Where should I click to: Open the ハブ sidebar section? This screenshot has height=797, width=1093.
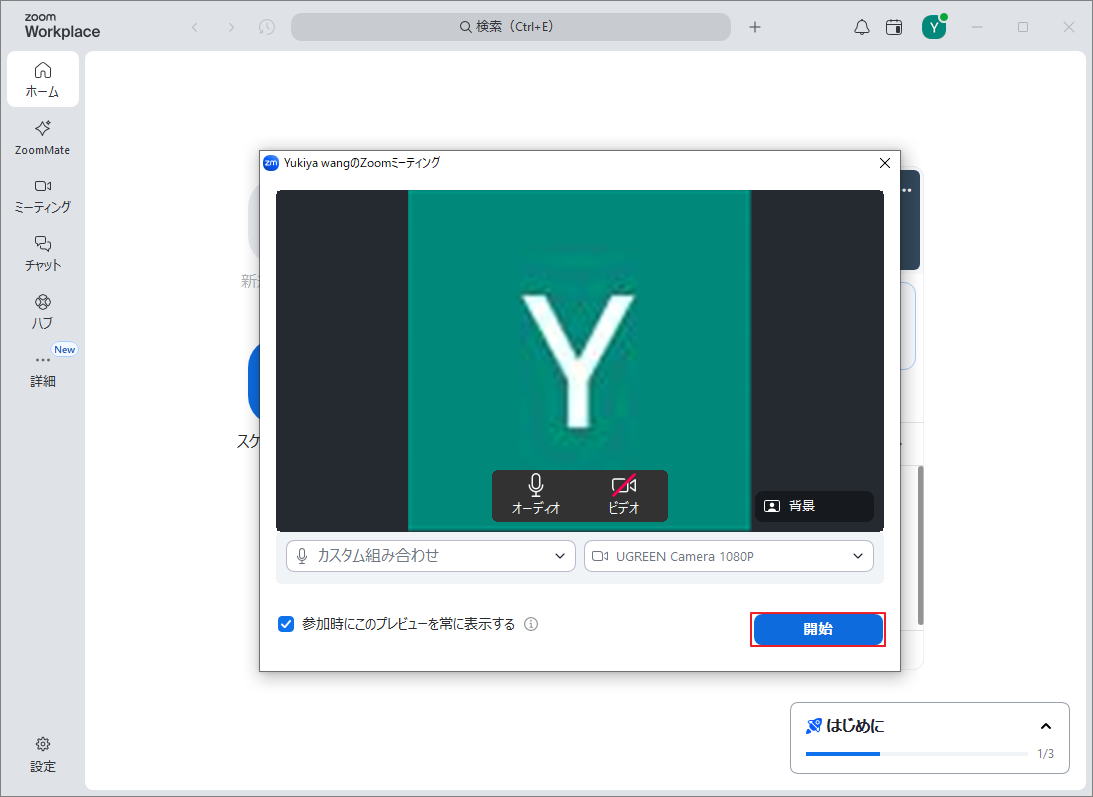(43, 312)
